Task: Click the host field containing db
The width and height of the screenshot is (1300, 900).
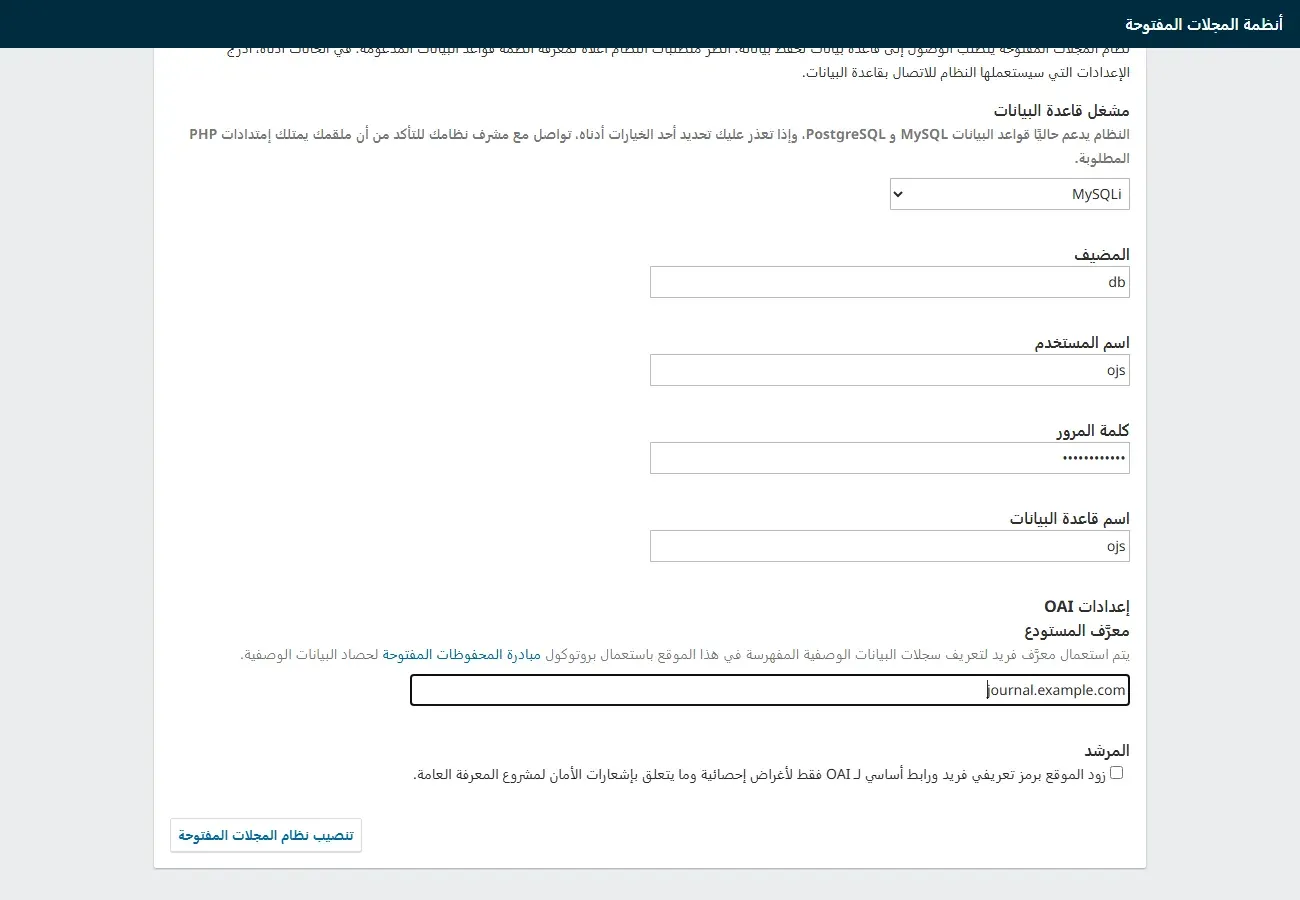Action: 890,282
